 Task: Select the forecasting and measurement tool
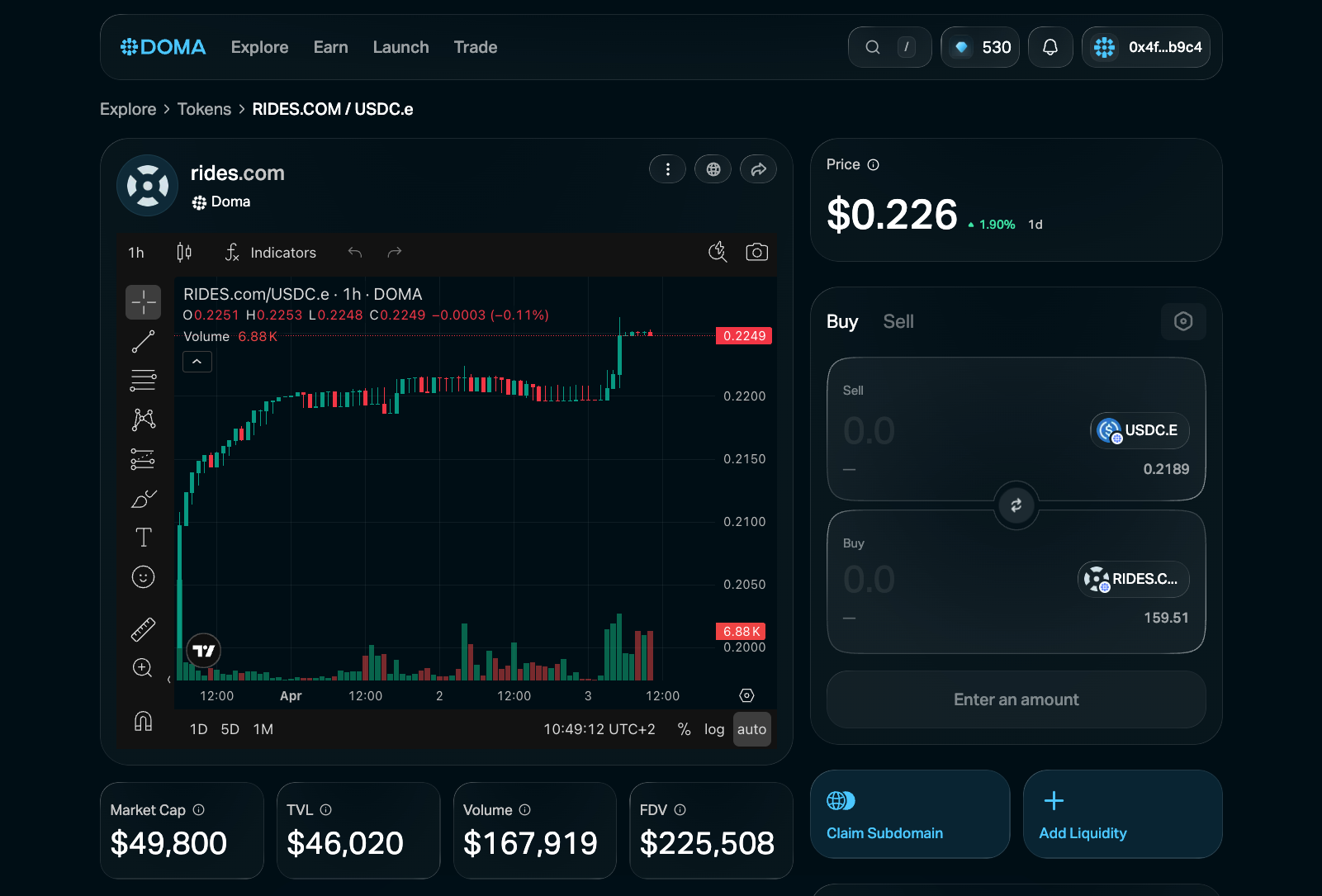[144, 459]
